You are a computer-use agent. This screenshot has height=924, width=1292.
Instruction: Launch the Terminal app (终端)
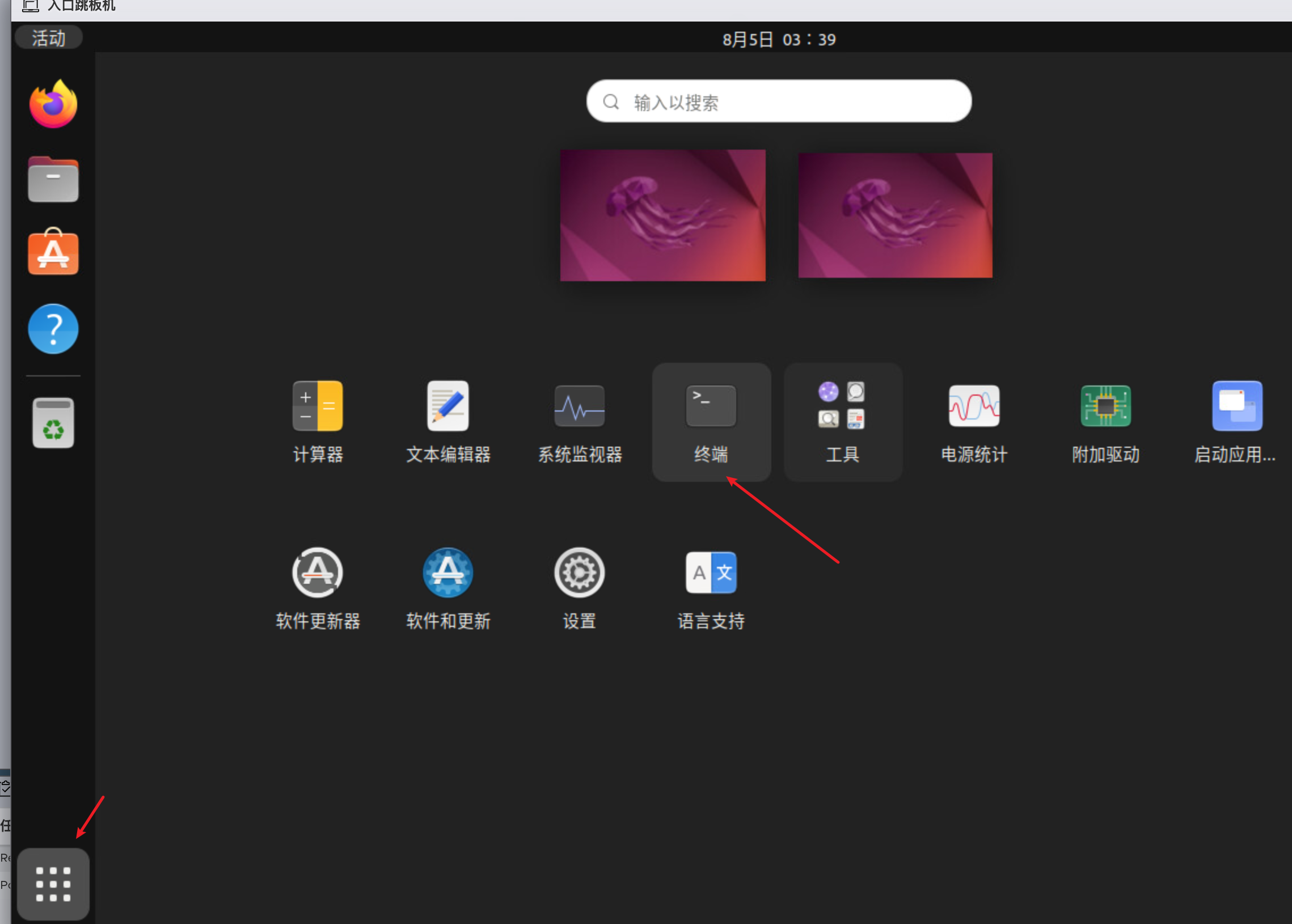pyautogui.click(x=711, y=422)
